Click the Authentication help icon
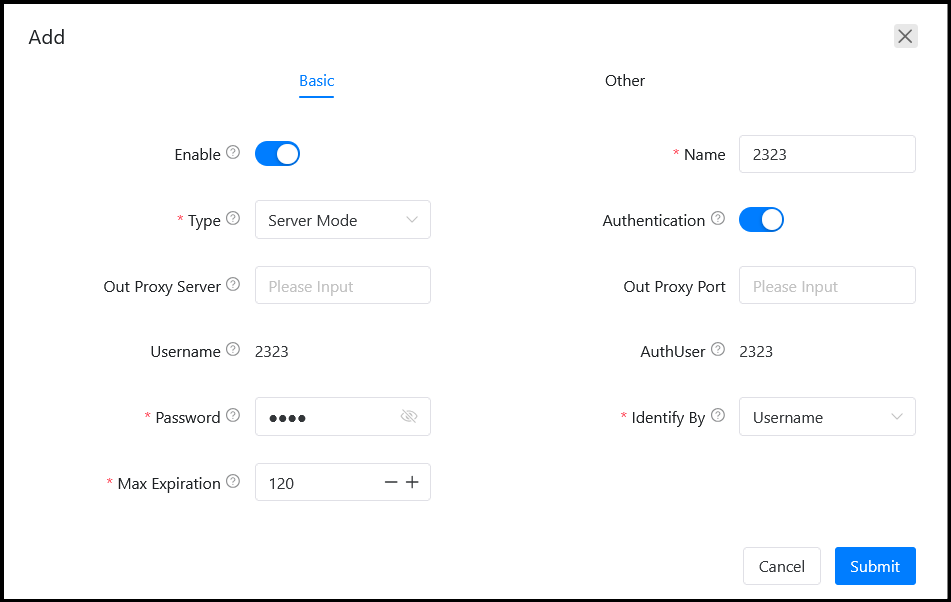The width and height of the screenshot is (951, 602). [x=717, y=218]
